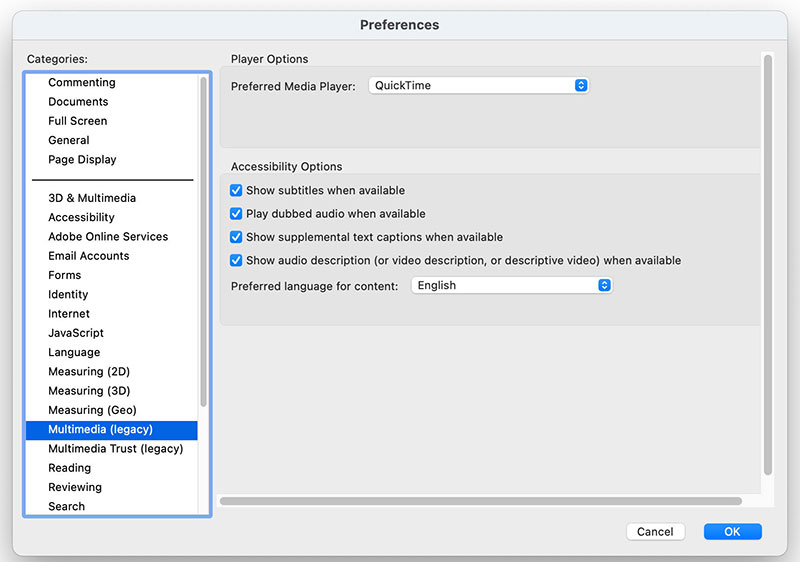This screenshot has width=800, height=562.
Task: Choose 3D & Multimedia category
Action: pos(92,198)
